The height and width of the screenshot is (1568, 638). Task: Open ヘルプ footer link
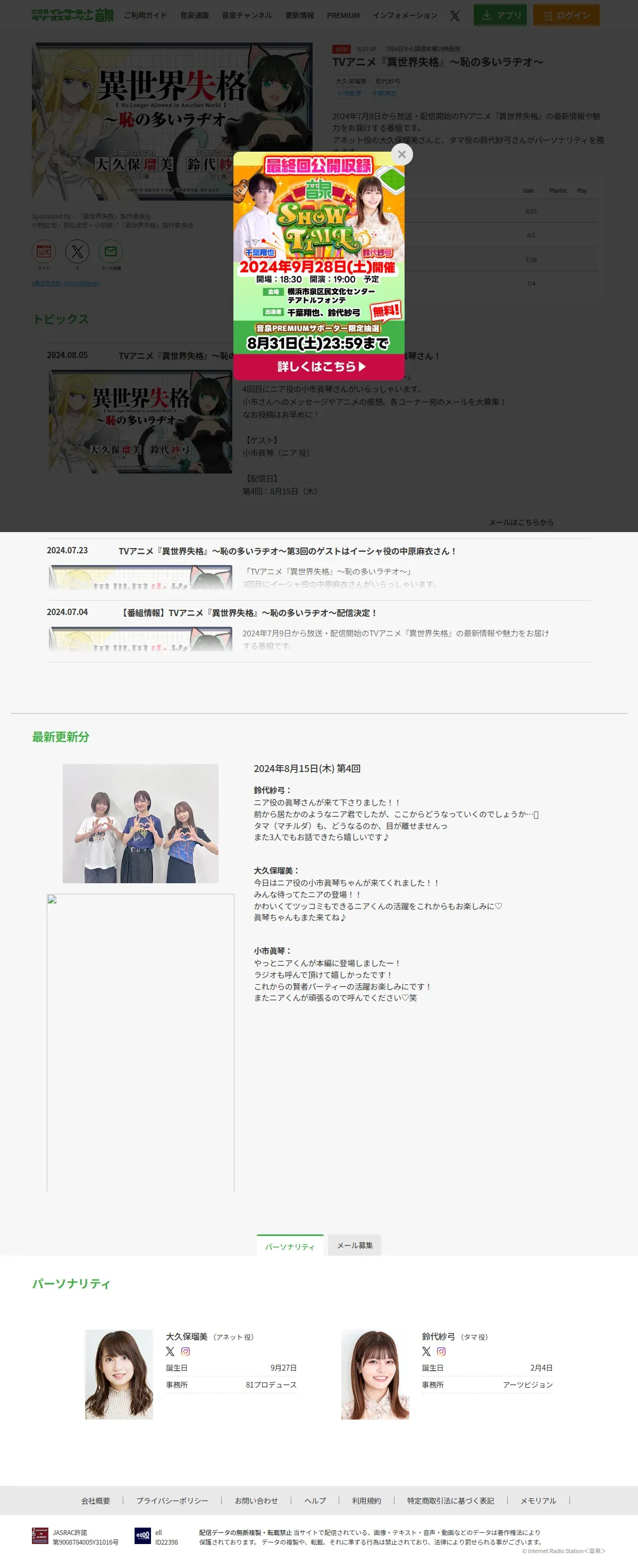click(x=315, y=1500)
